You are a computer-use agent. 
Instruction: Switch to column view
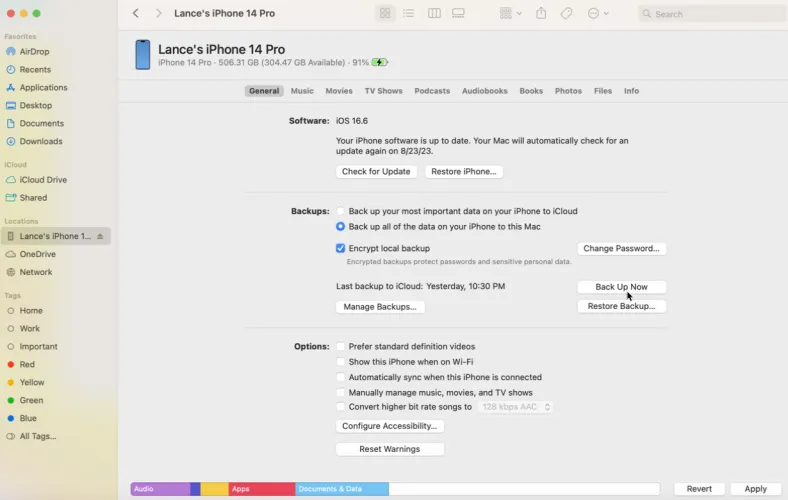tap(434, 14)
